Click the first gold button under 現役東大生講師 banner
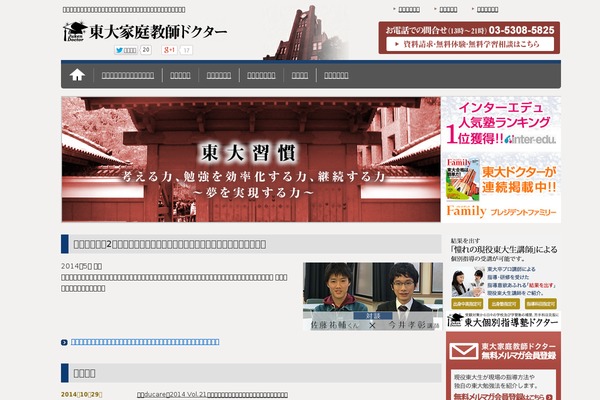The width and height of the screenshot is (600, 400). coord(466,304)
